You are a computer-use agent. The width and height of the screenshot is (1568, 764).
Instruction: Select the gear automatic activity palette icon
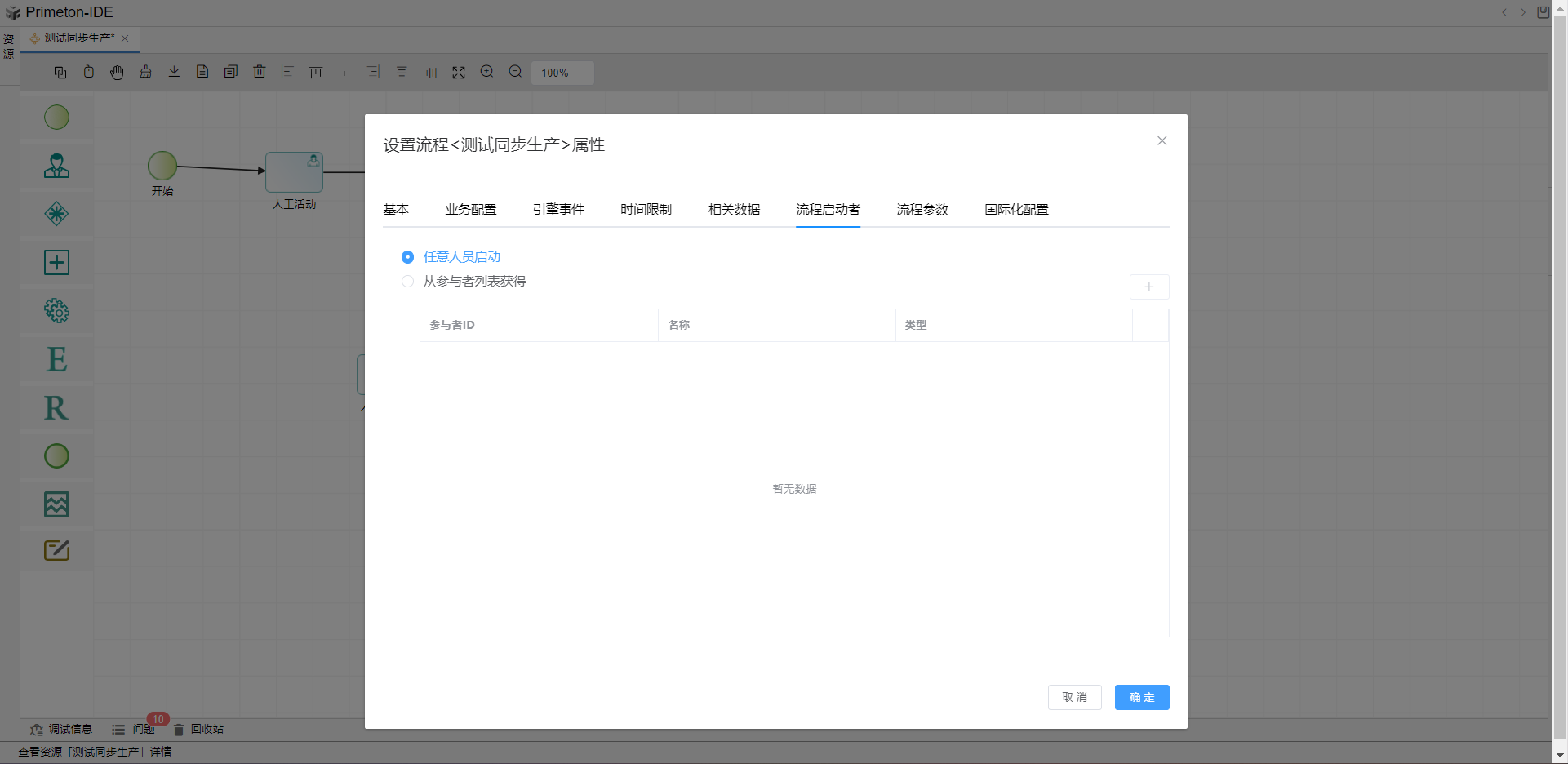56,311
